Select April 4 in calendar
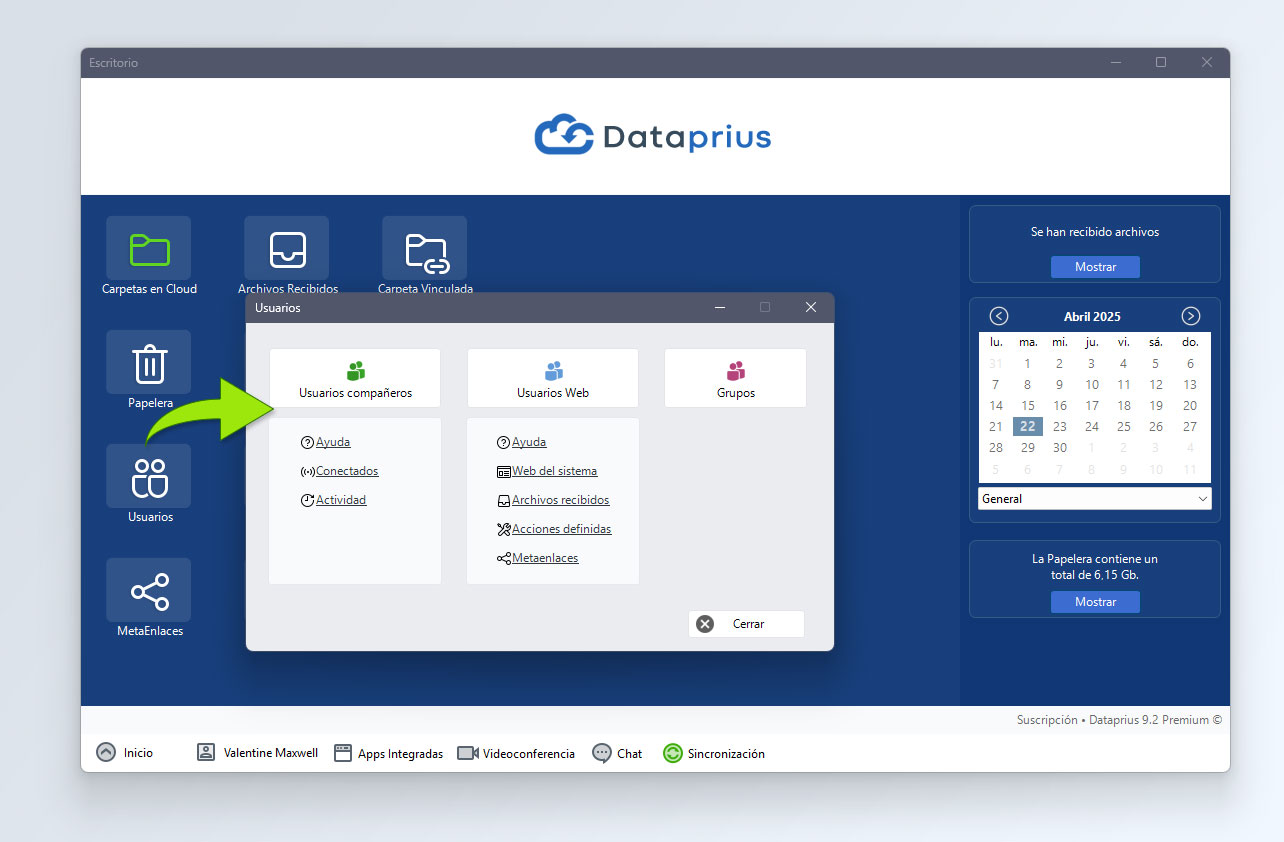The image size is (1284, 842). pyautogui.click(x=1124, y=364)
